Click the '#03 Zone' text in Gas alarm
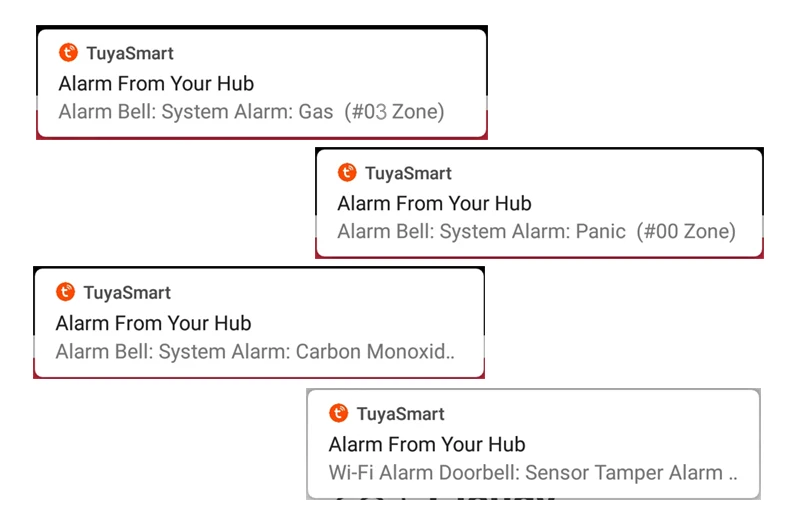This screenshot has height=518, width=800. pyautogui.click(x=394, y=112)
